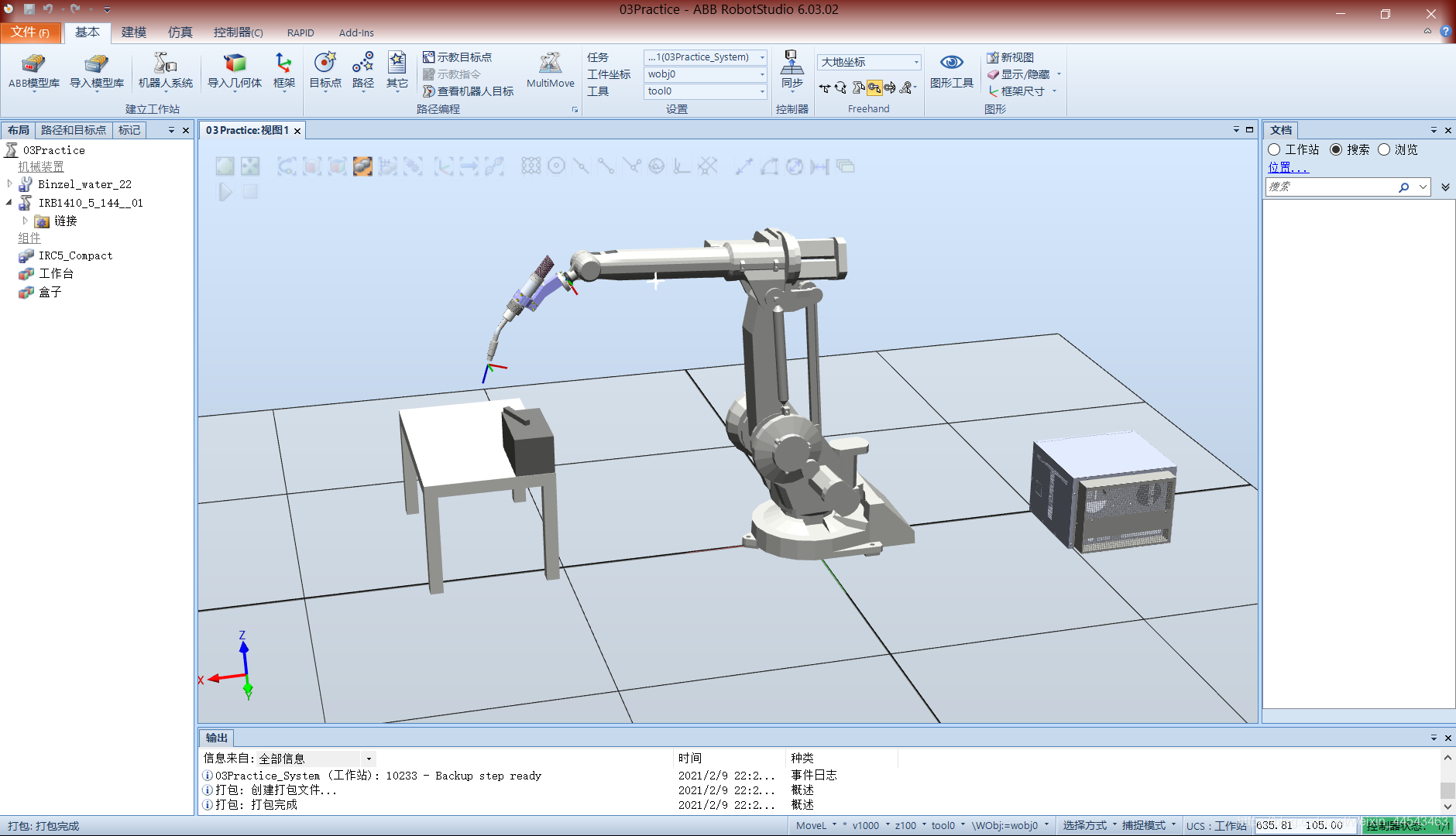Select the 工作站 radio button

point(1274,149)
